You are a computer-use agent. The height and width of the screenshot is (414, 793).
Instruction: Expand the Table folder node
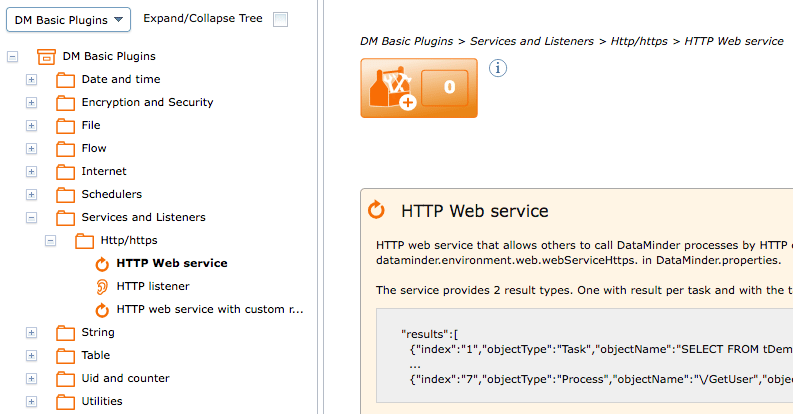[31, 356]
